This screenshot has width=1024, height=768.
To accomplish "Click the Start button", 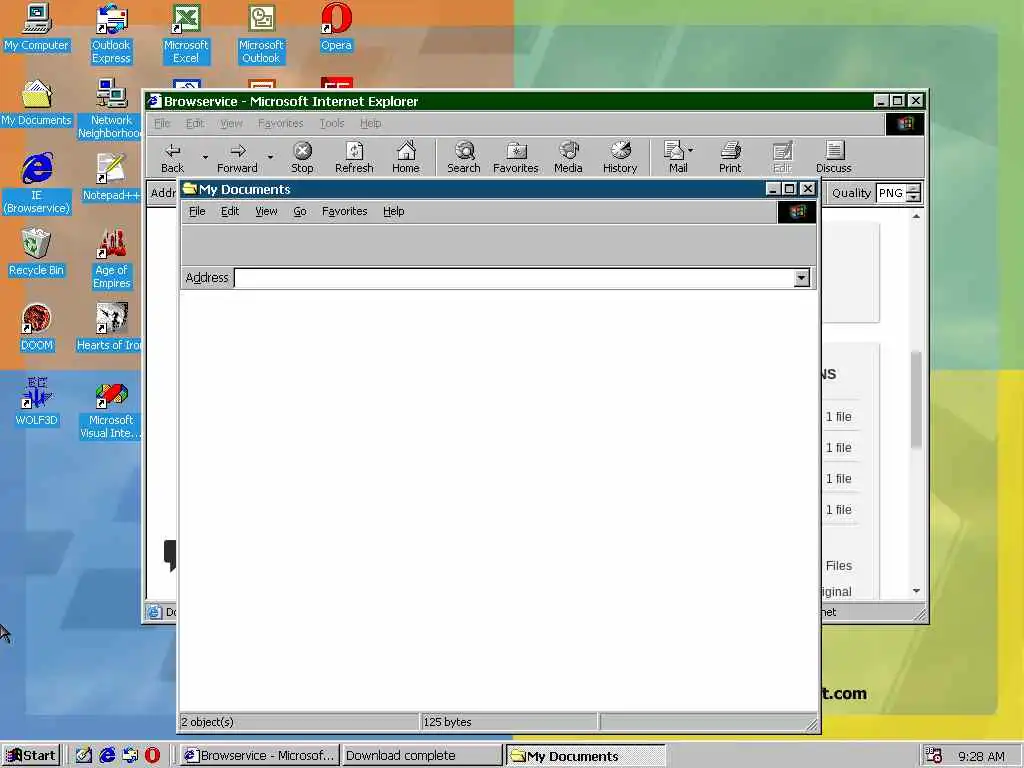I will click(31, 756).
